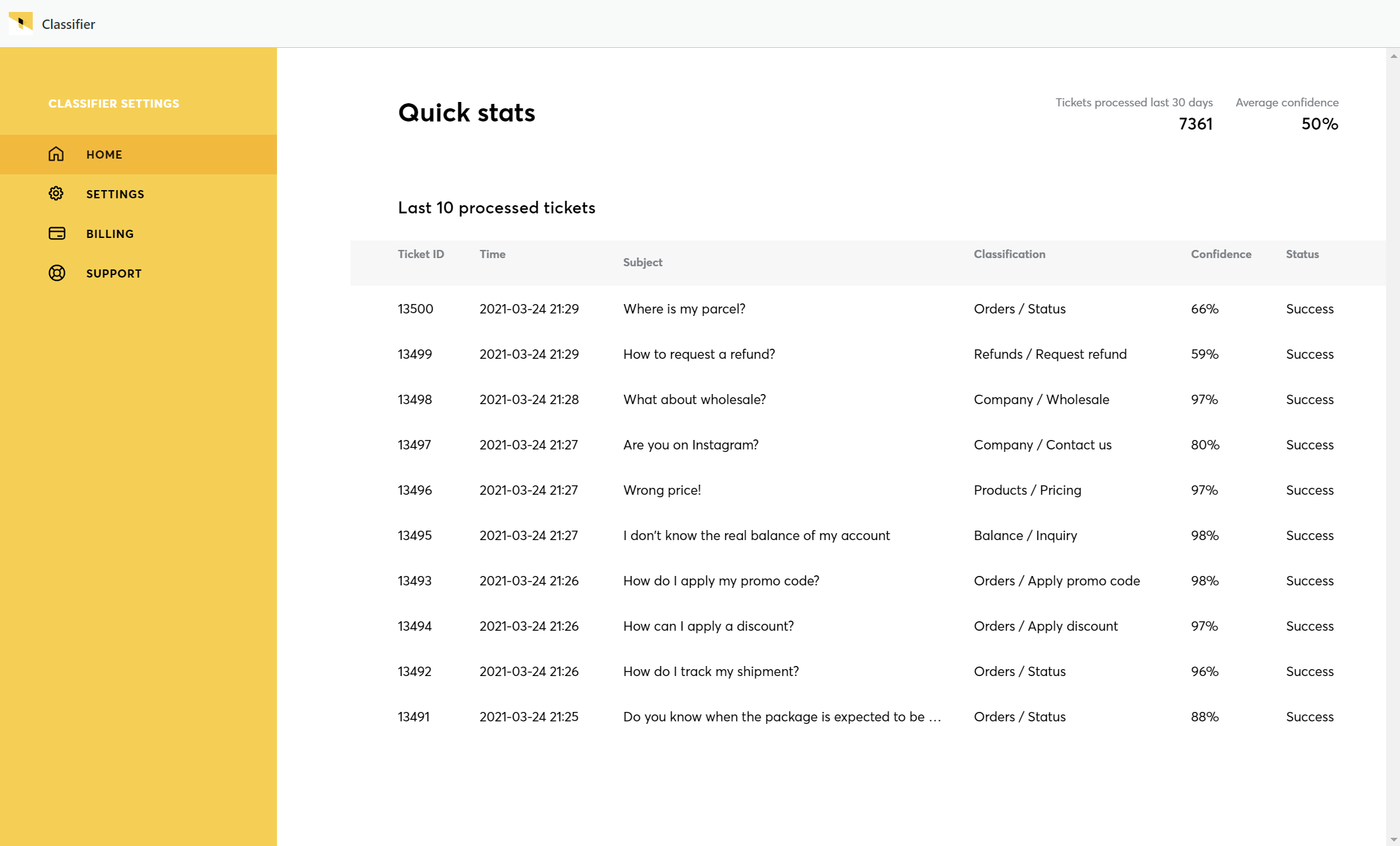Open the SETTINGS sidebar menu item
The image size is (1400, 846).
click(138, 194)
